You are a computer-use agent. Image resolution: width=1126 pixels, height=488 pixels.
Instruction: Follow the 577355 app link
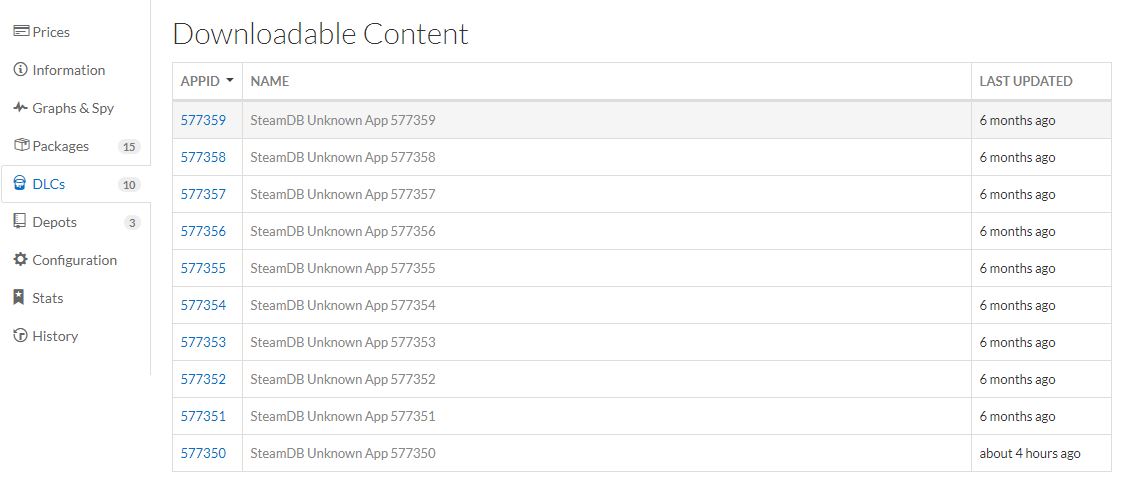pyautogui.click(x=203, y=268)
